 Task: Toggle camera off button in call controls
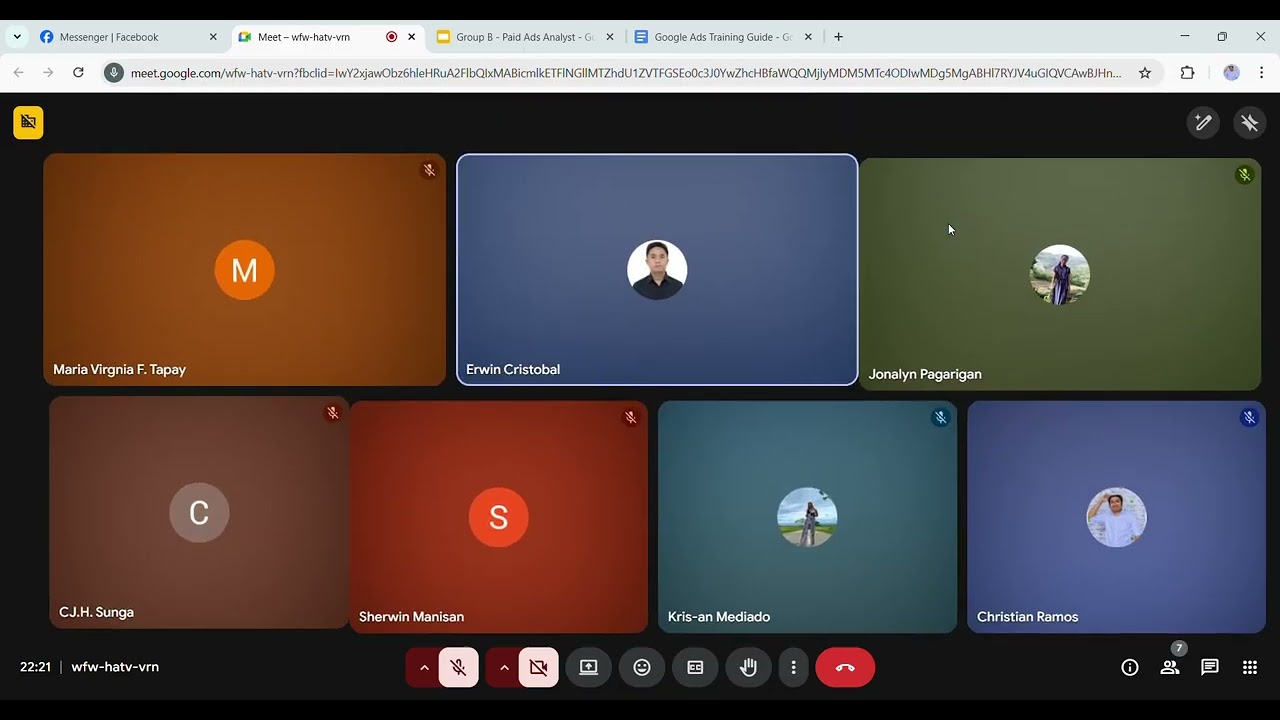pos(538,667)
